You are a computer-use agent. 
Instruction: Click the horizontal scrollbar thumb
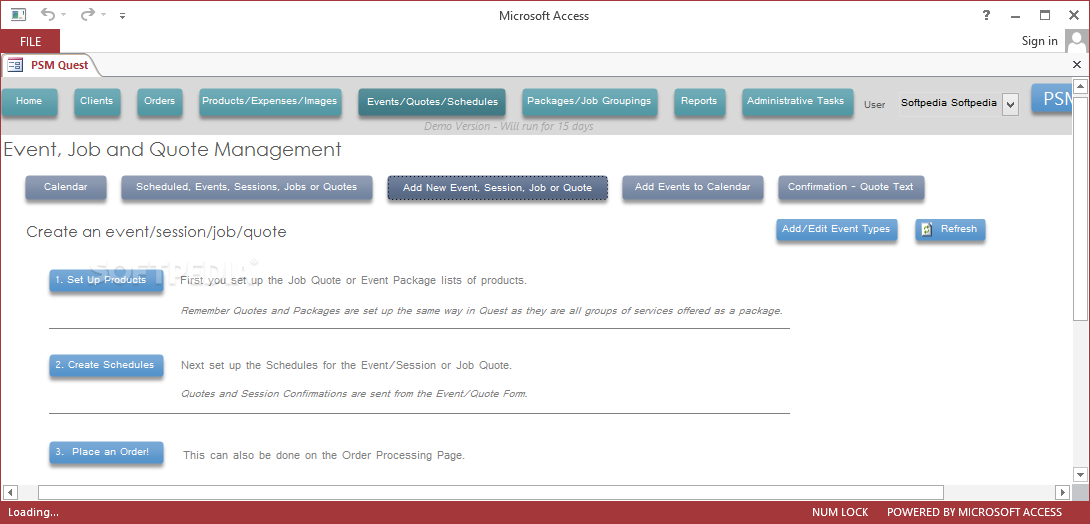pos(491,492)
